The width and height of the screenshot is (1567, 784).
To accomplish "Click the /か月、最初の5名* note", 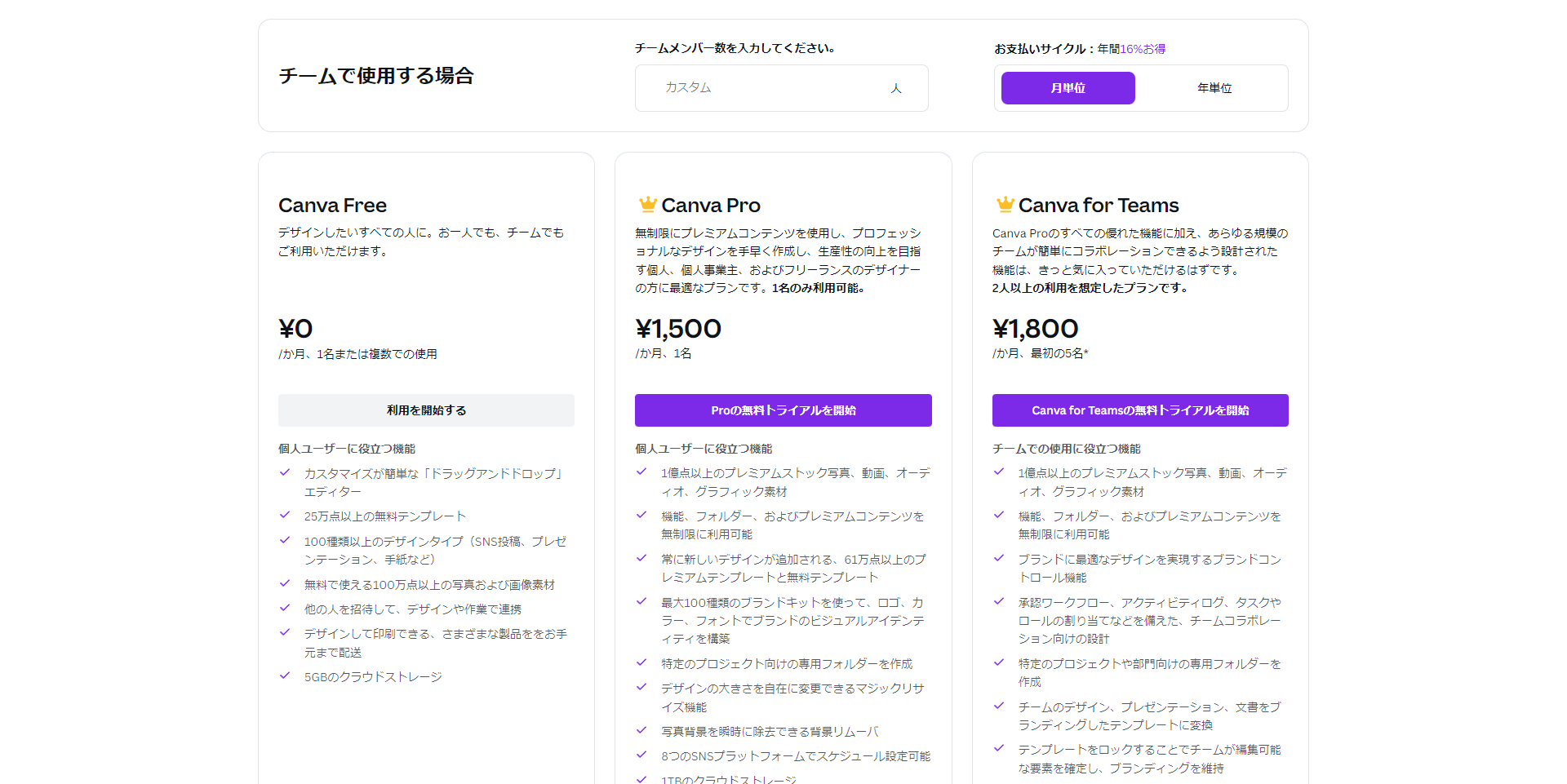I will (1041, 353).
